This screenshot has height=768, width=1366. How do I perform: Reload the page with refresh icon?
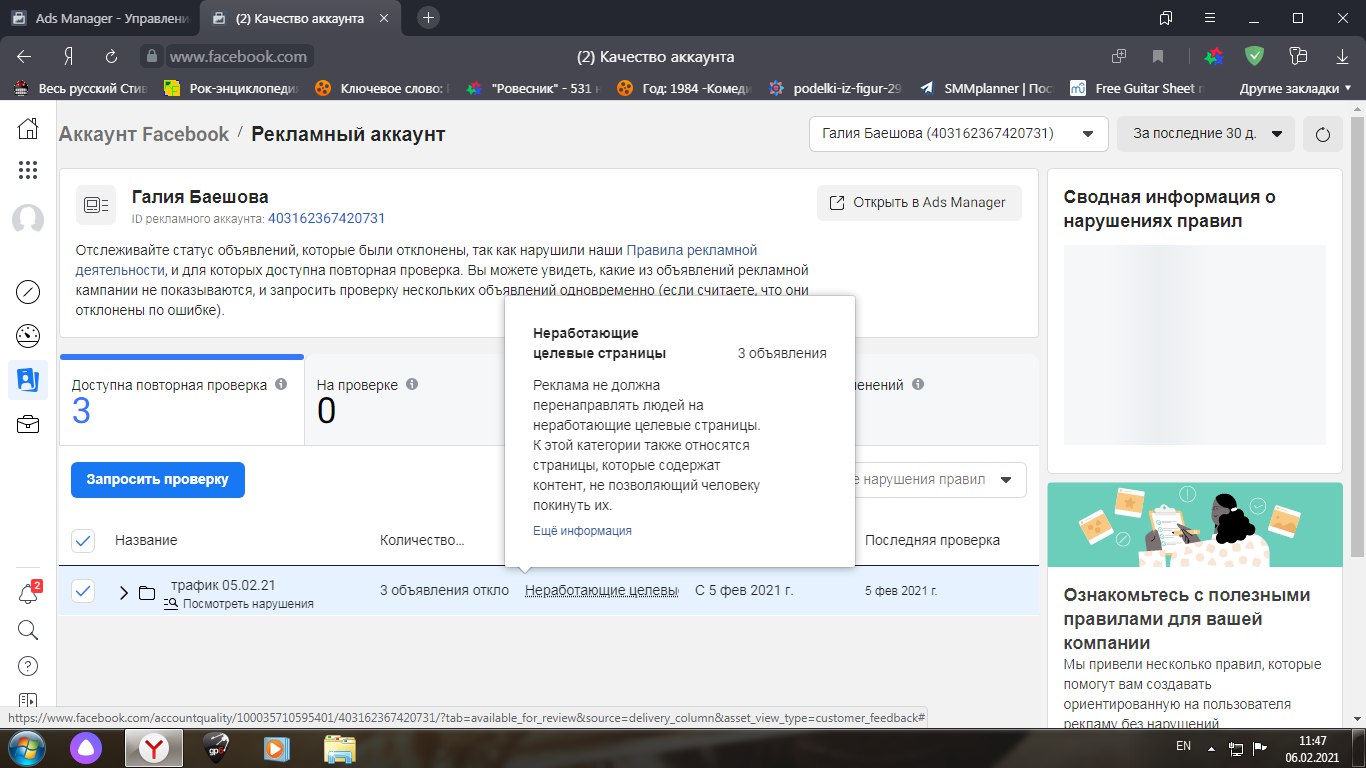(112, 57)
